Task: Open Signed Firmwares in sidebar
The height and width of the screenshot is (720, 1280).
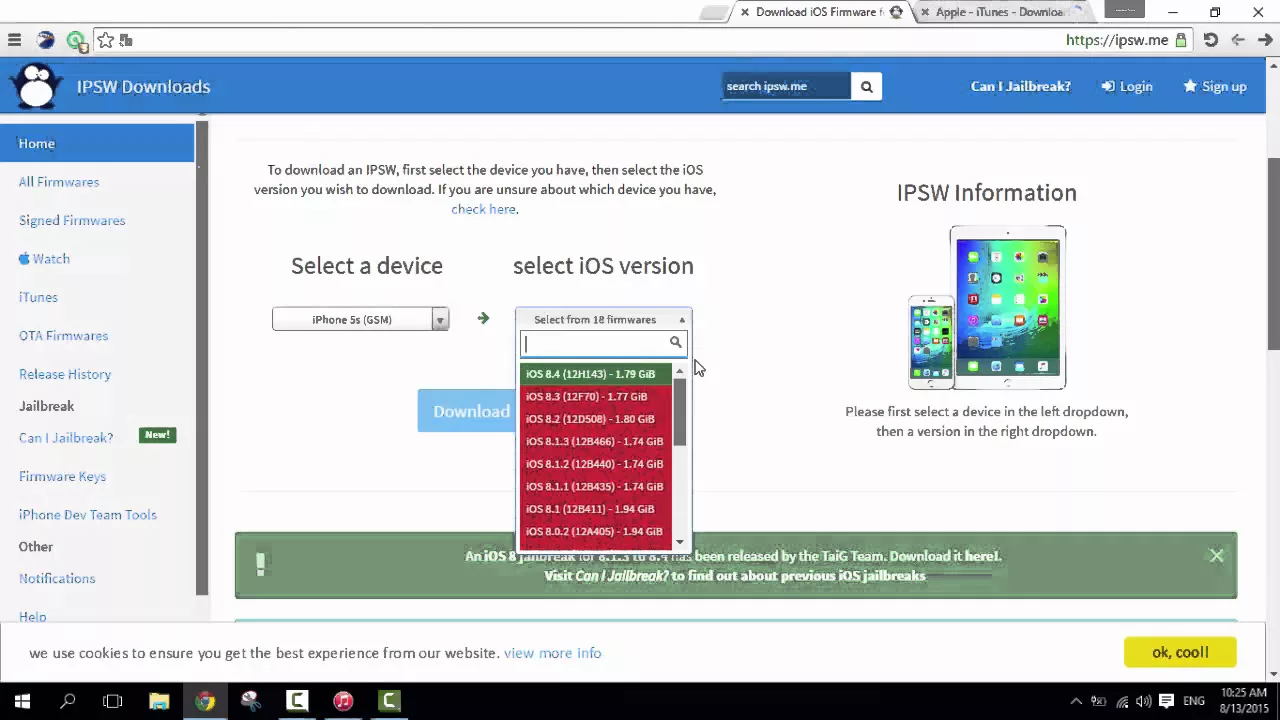Action: [x=72, y=220]
